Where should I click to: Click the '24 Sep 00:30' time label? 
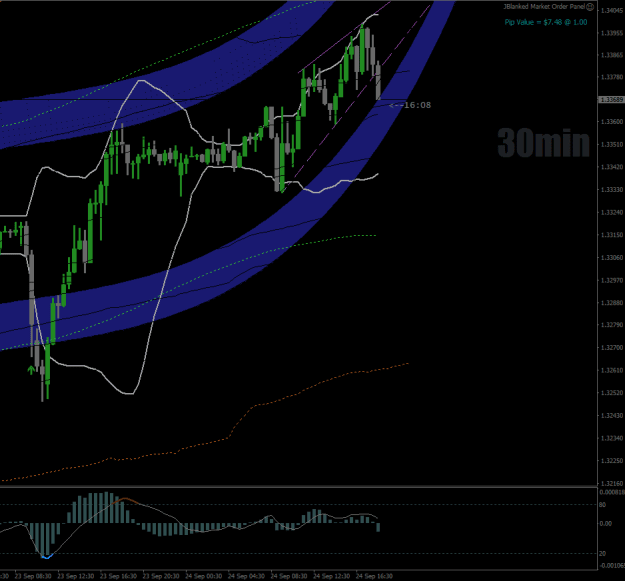tap(204, 576)
